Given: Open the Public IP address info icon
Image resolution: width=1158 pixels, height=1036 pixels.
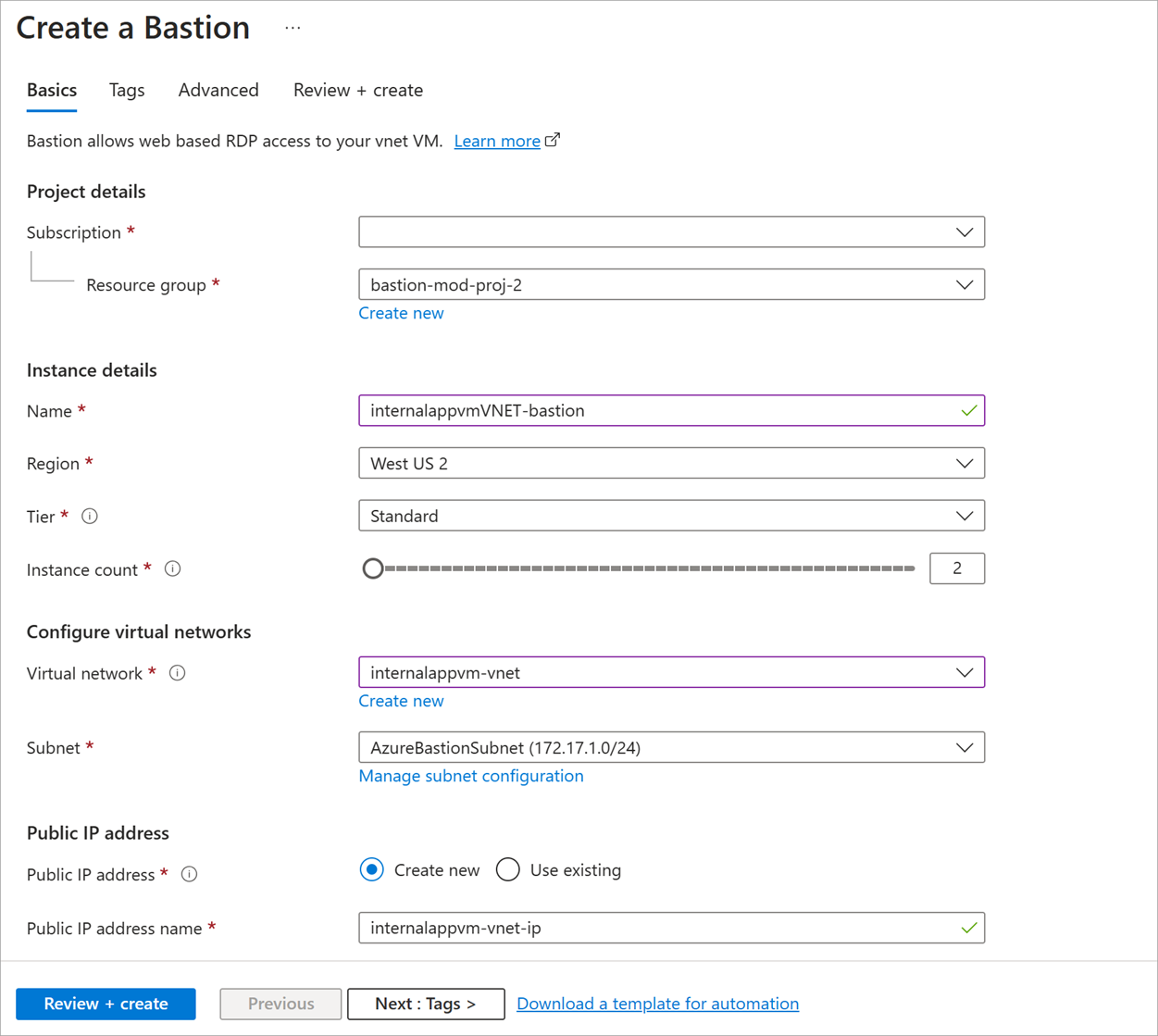Looking at the screenshot, I should click(189, 874).
